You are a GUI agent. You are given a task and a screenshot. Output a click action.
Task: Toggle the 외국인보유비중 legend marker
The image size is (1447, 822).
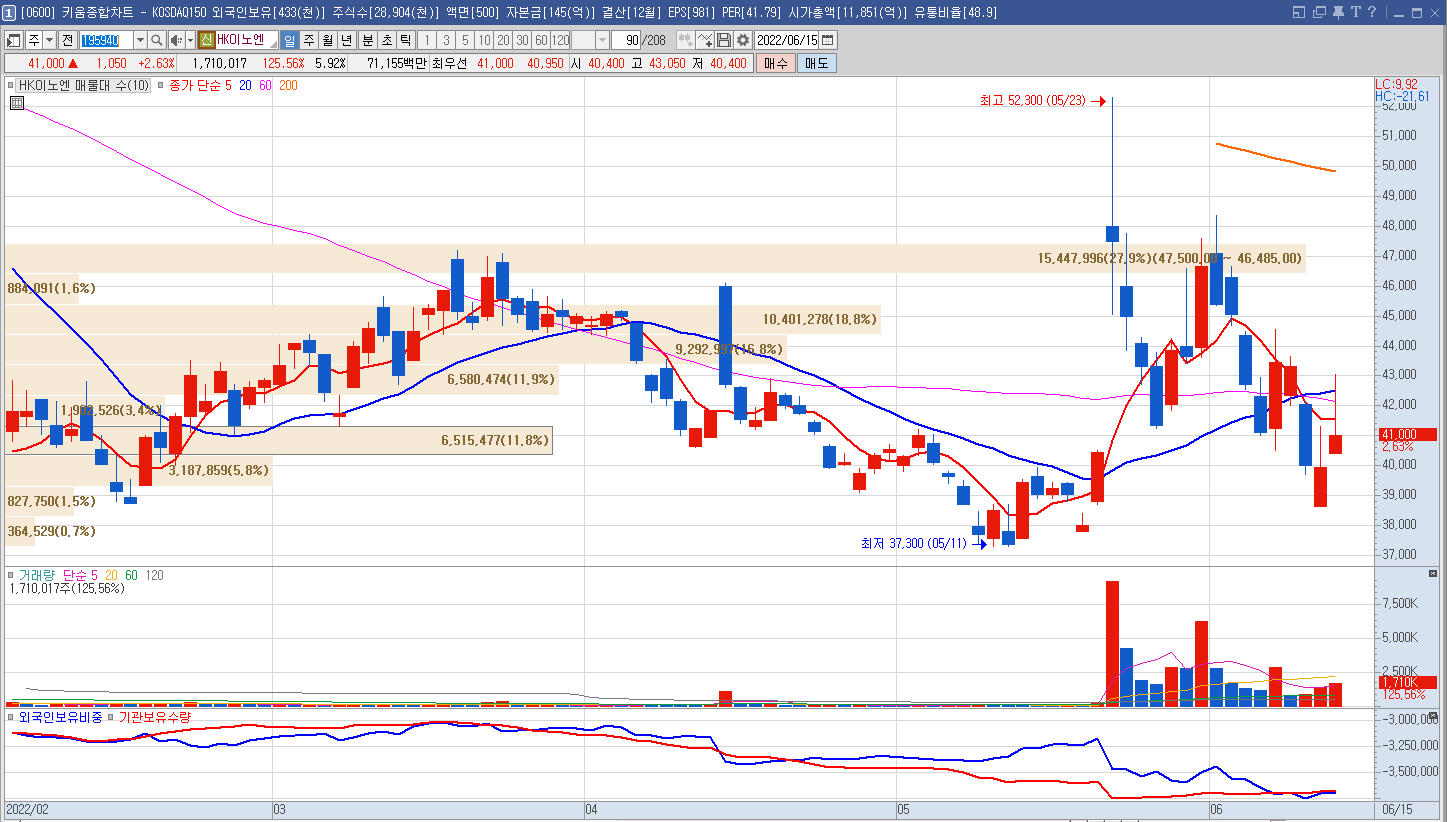point(12,717)
